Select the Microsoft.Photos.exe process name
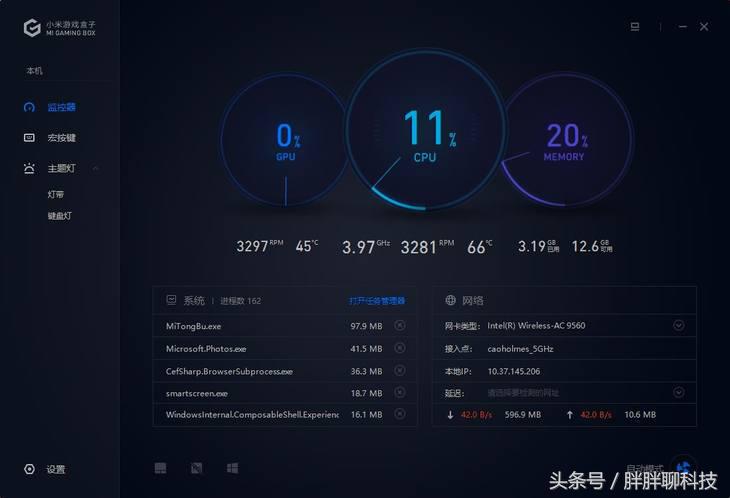This screenshot has height=498, width=730. [206, 349]
